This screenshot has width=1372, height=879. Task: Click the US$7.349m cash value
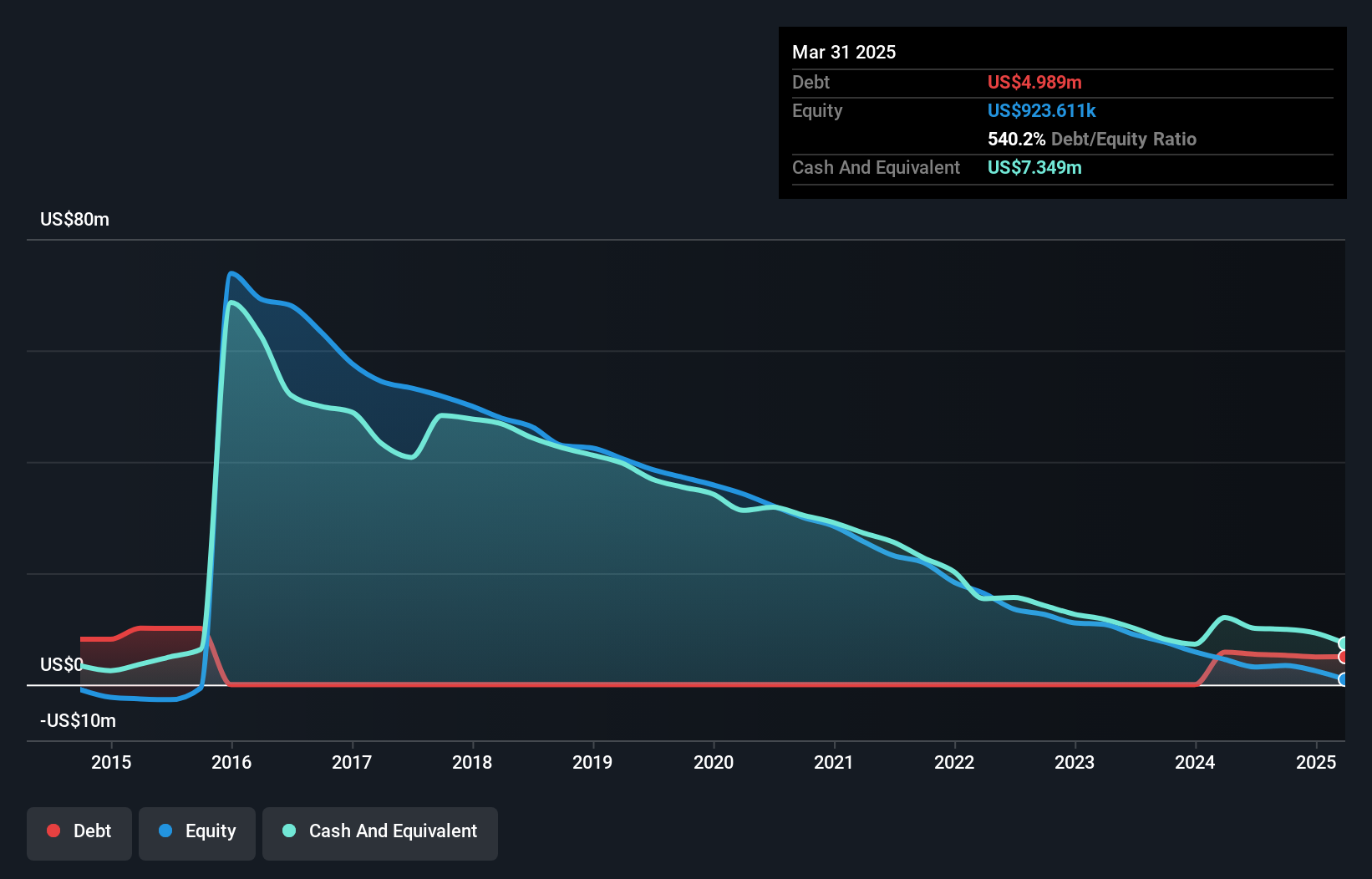[1034, 167]
